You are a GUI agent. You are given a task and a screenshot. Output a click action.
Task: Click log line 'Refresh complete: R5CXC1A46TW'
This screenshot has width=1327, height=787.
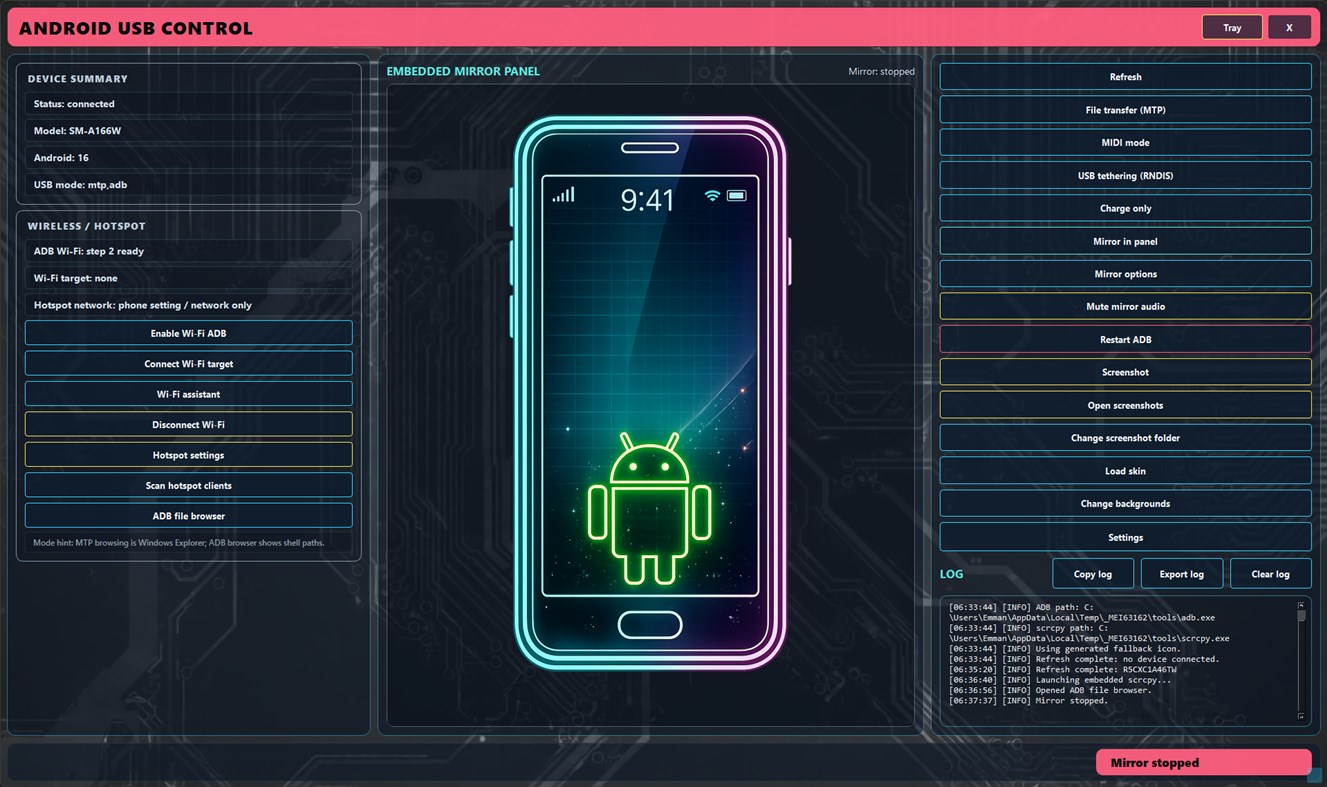(x=1063, y=669)
